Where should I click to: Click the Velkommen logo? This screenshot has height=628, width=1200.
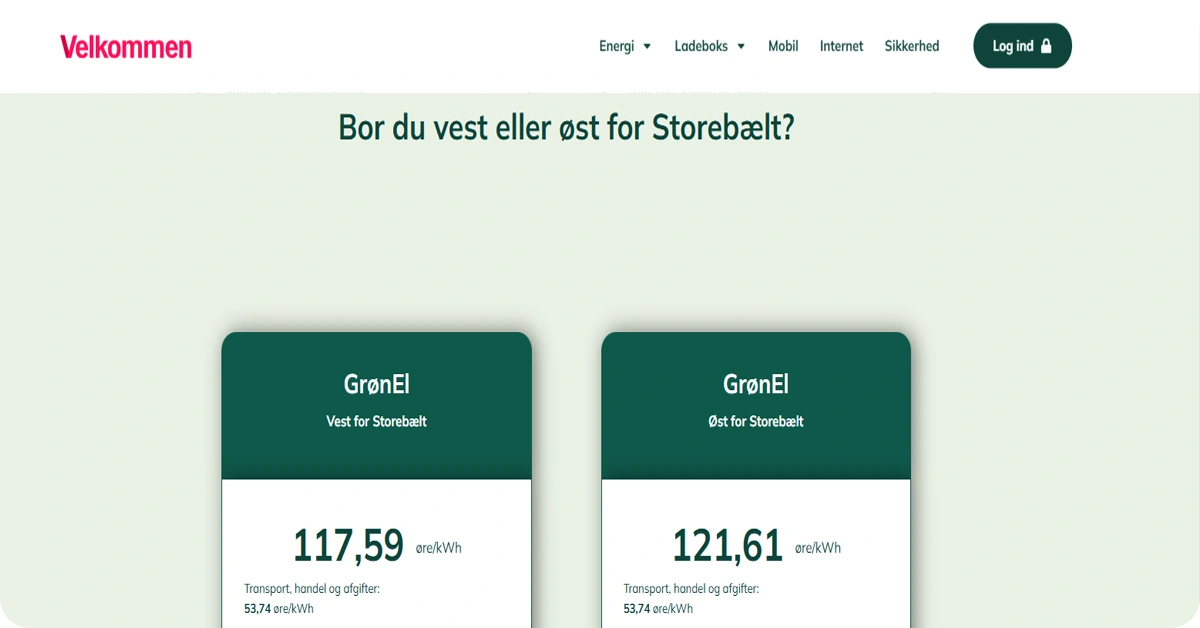point(126,46)
